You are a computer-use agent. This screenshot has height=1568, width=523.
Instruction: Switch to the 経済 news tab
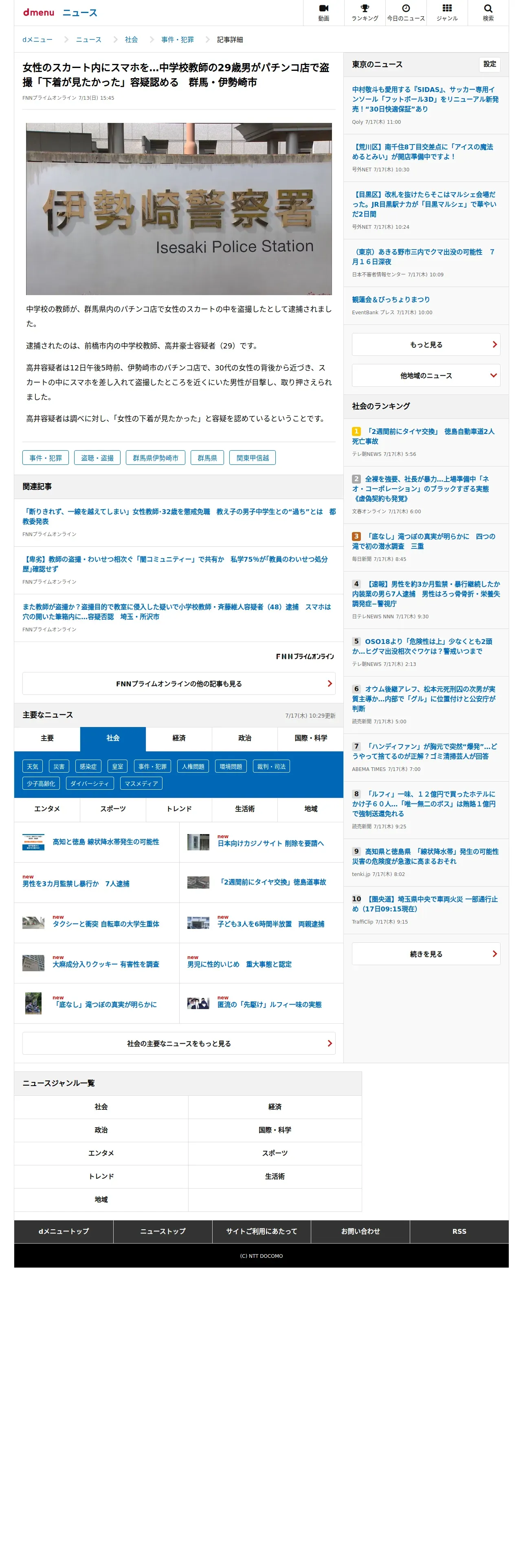click(x=179, y=738)
